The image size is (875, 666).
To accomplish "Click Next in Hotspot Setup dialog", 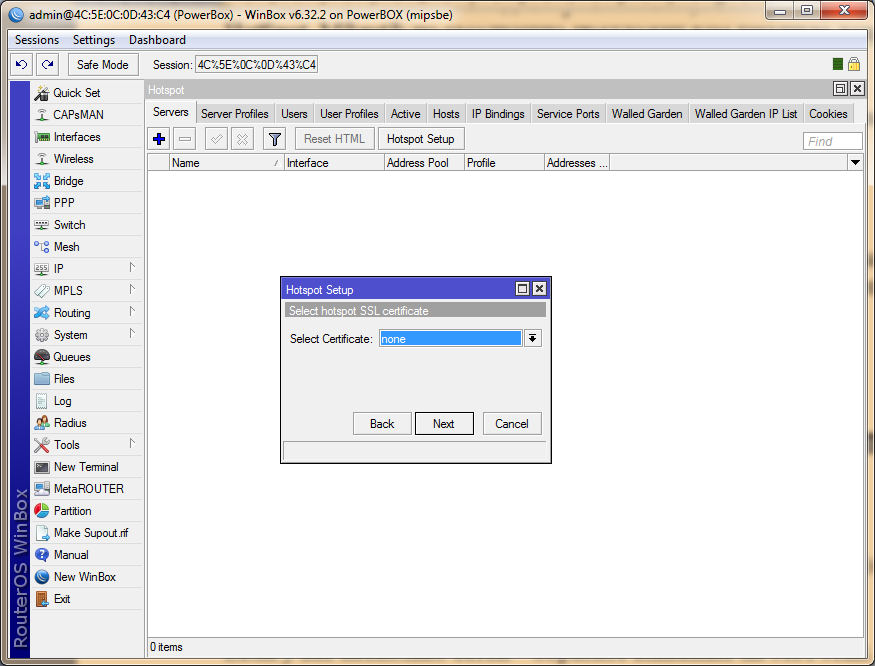I will pos(443,424).
